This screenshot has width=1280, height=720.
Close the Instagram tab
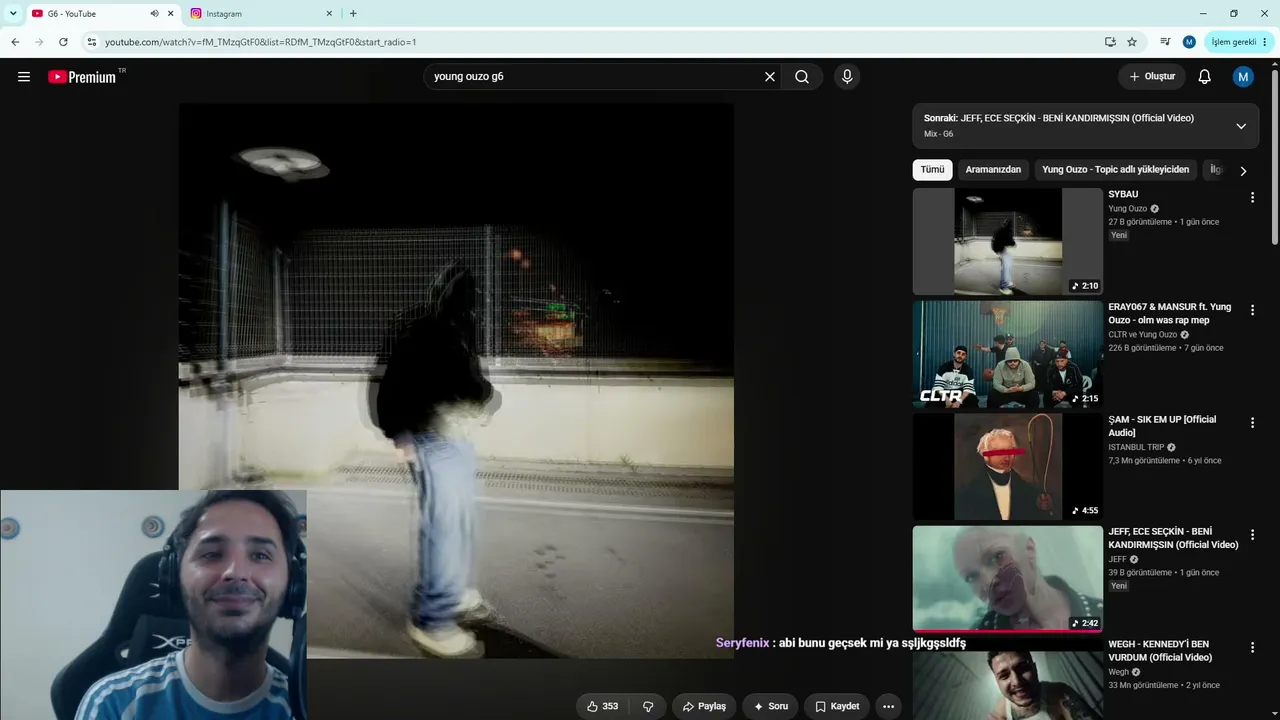[x=329, y=14]
